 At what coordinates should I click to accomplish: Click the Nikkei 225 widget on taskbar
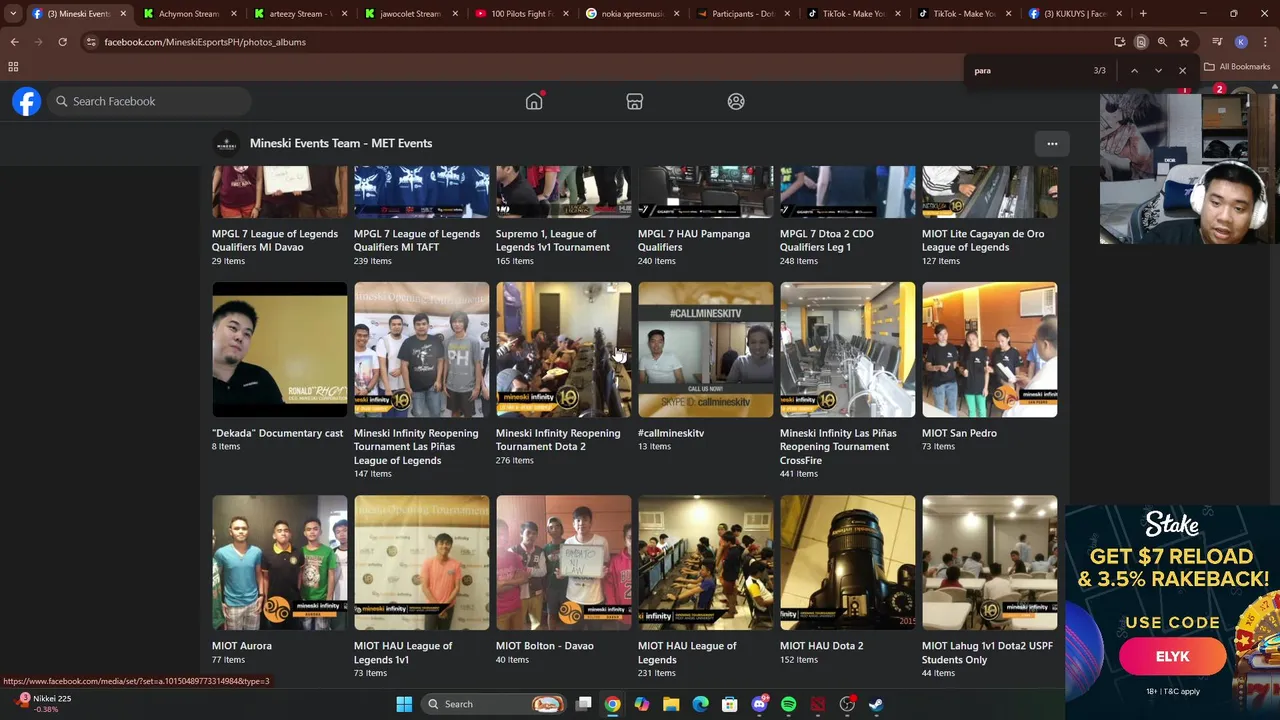click(x=44, y=703)
